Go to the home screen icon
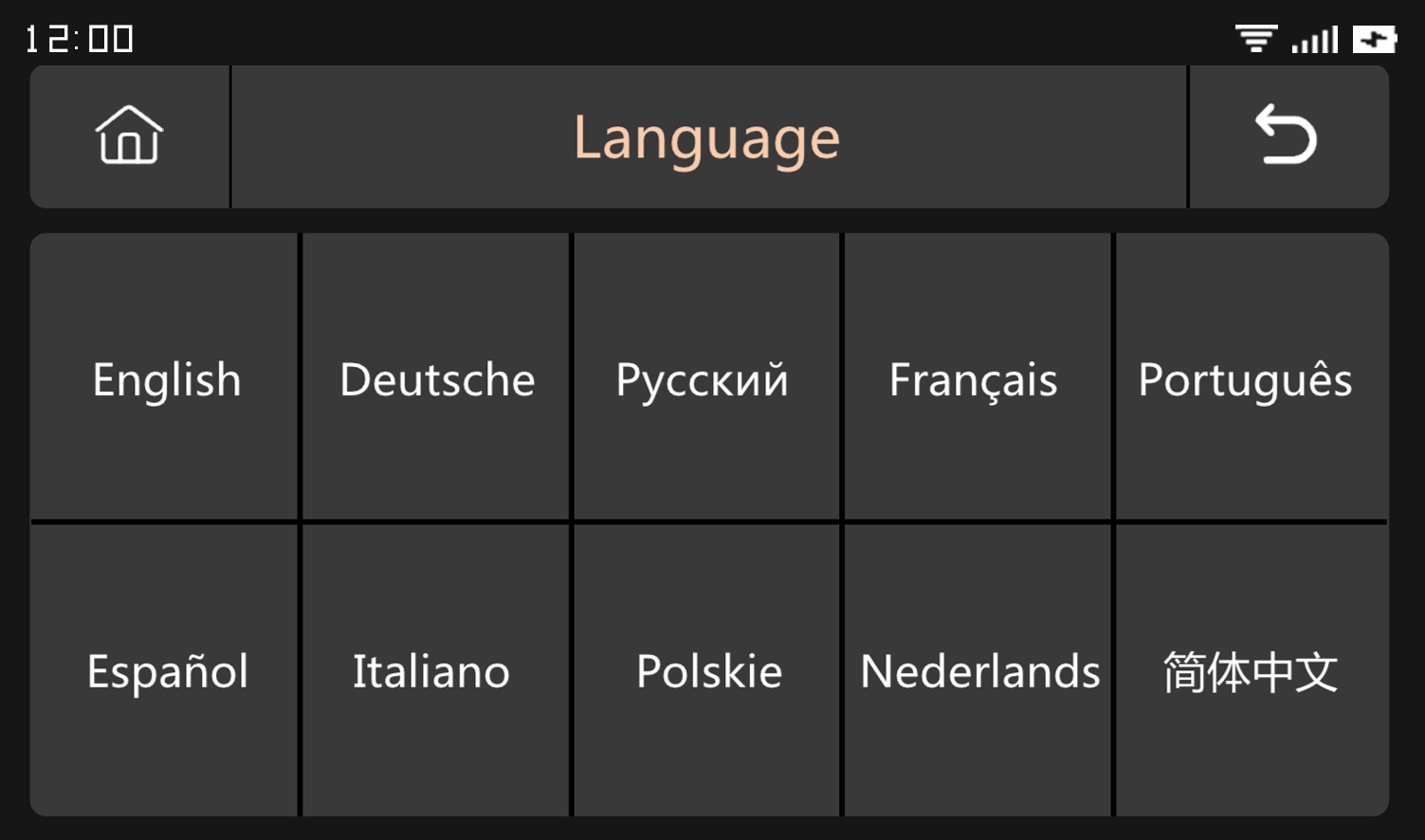The height and width of the screenshot is (840, 1425). point(129,136)
